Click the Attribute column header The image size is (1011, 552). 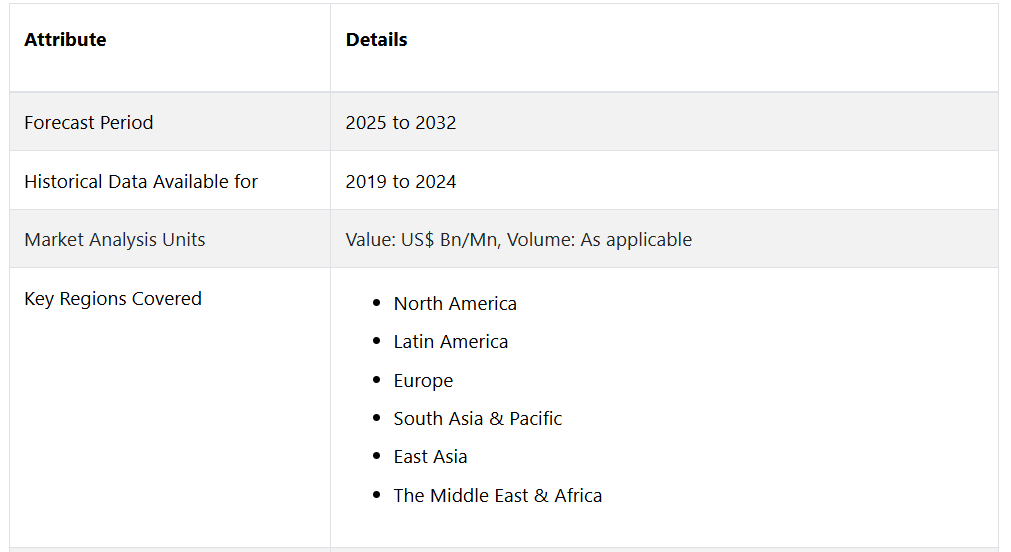tap(65, 40)
